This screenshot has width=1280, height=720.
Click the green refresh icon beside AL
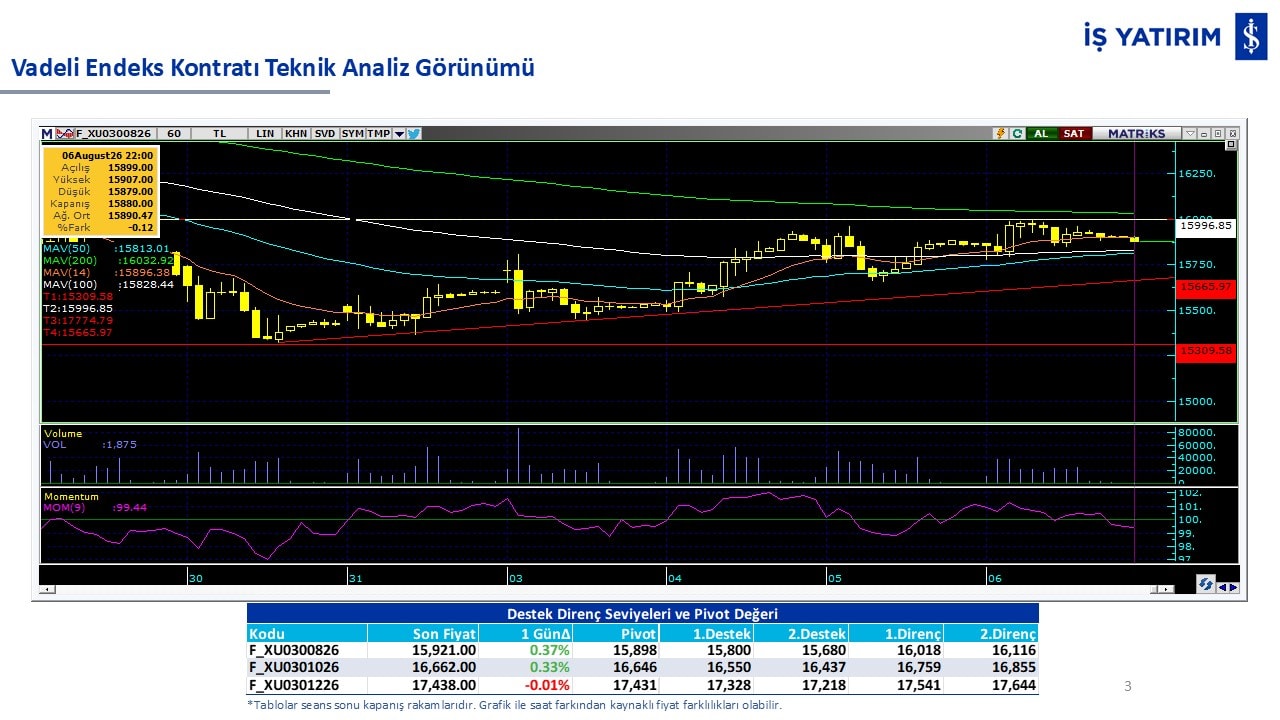[1017, 133]
